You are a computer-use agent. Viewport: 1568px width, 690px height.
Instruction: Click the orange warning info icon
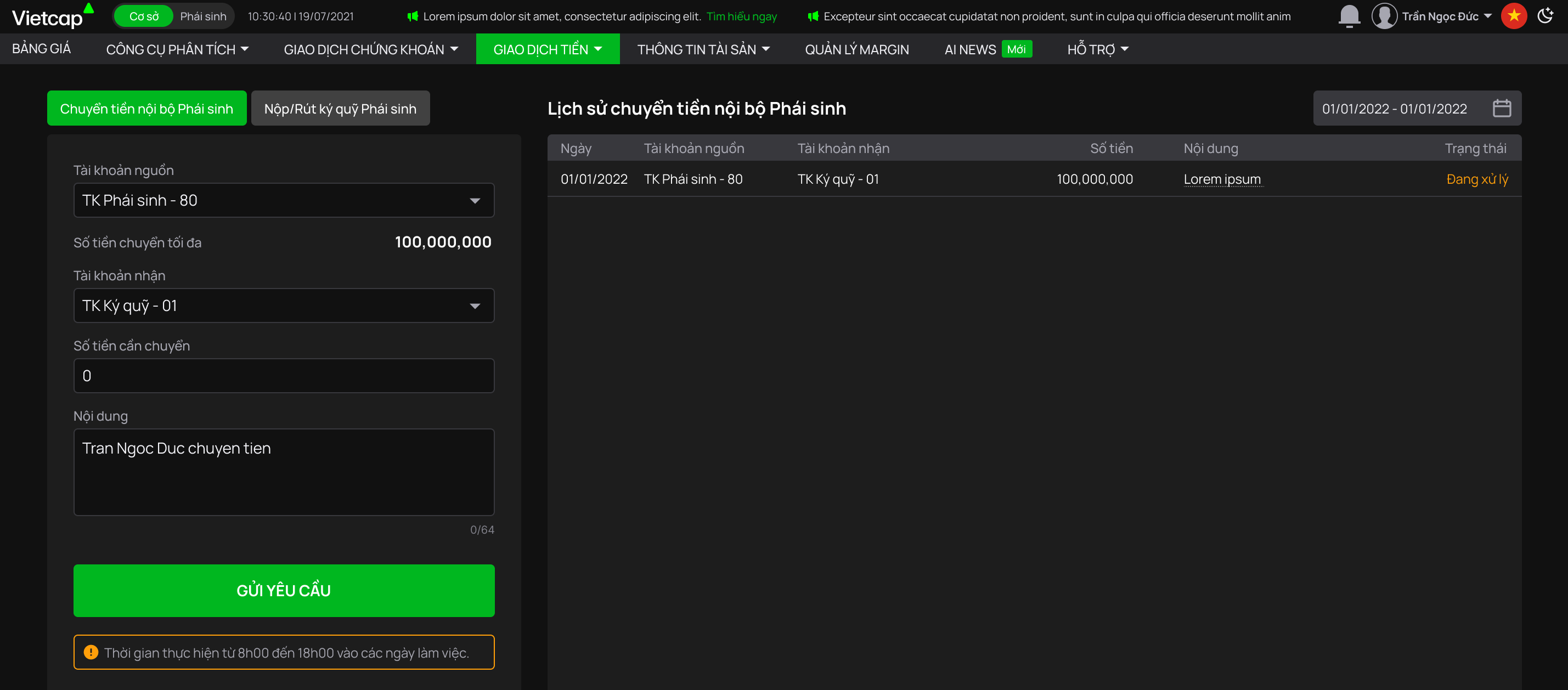pyautogui.click(x=91, y=652)
